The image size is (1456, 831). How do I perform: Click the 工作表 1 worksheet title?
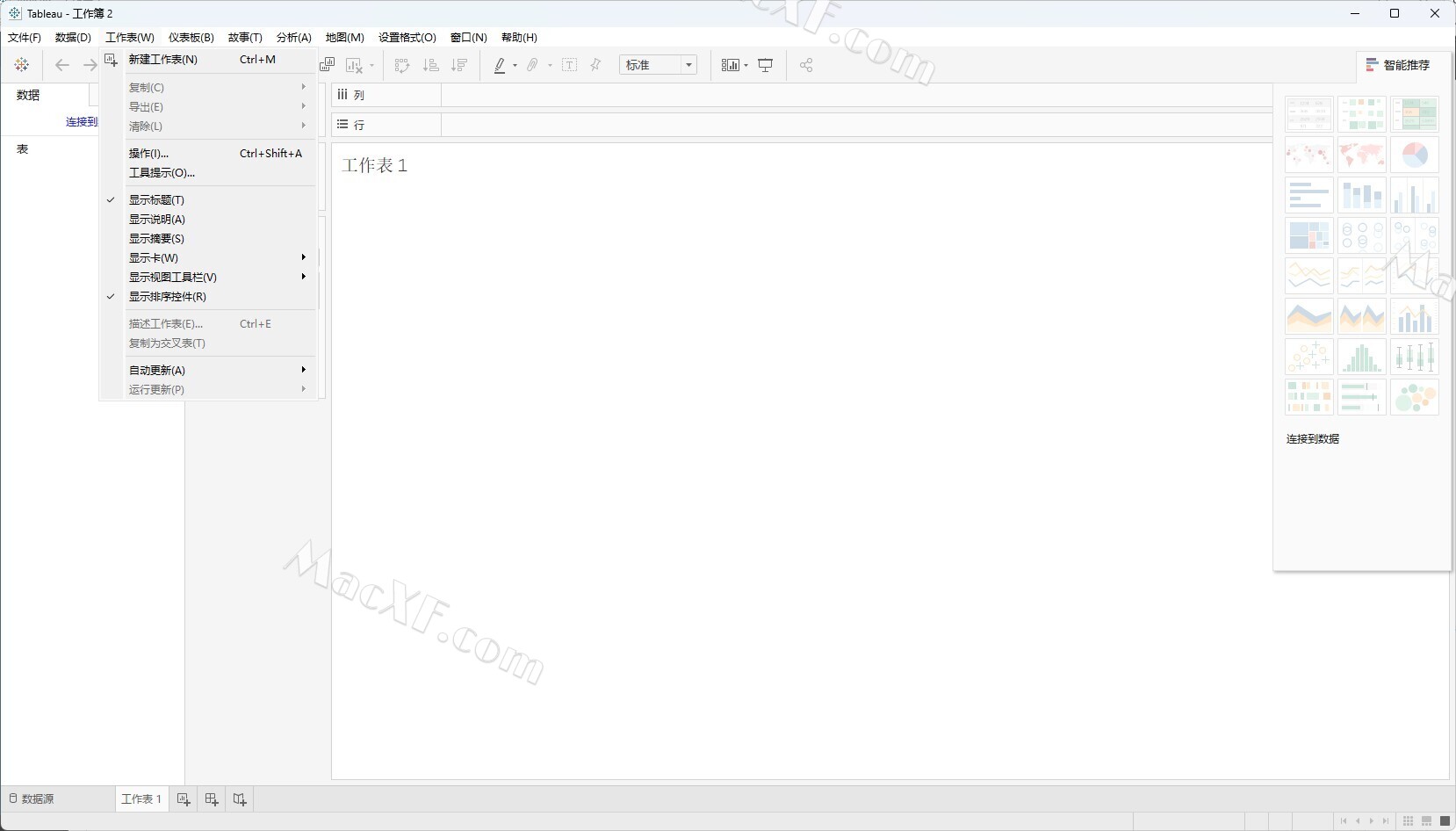click(375, 166)
